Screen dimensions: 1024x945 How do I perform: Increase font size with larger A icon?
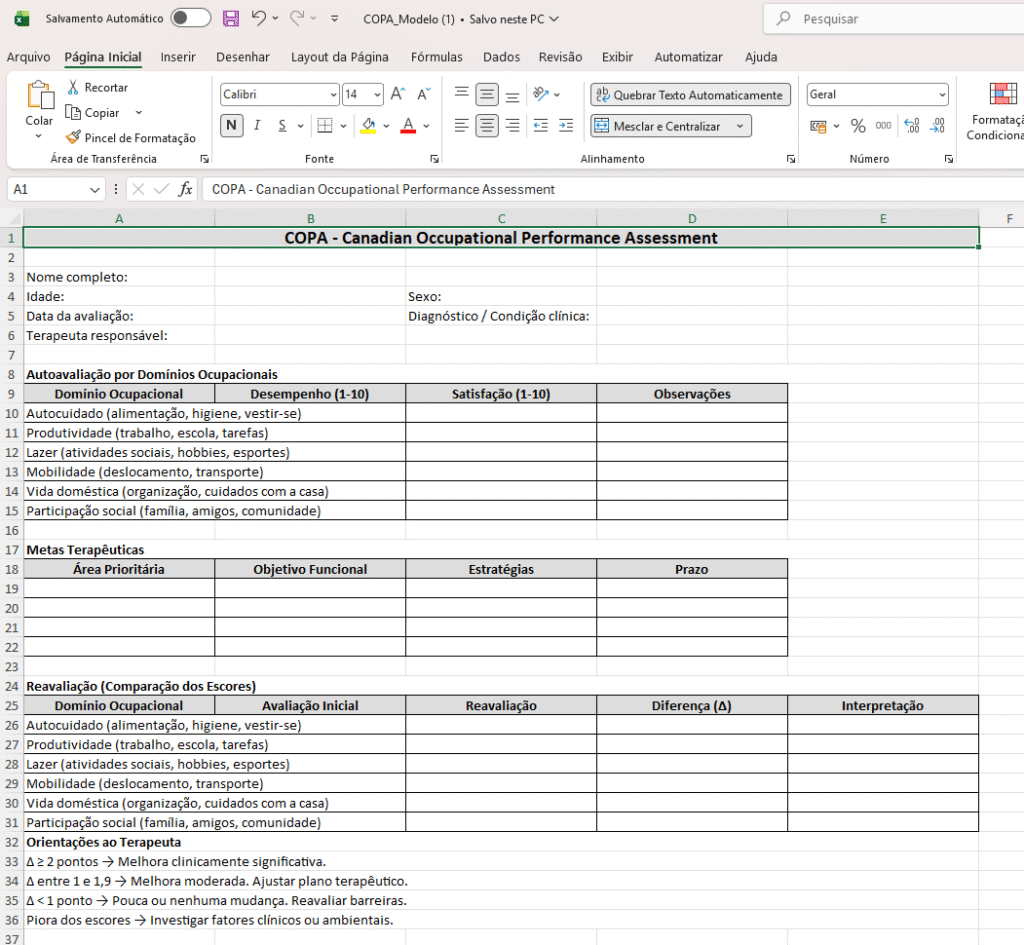point(398,94)
